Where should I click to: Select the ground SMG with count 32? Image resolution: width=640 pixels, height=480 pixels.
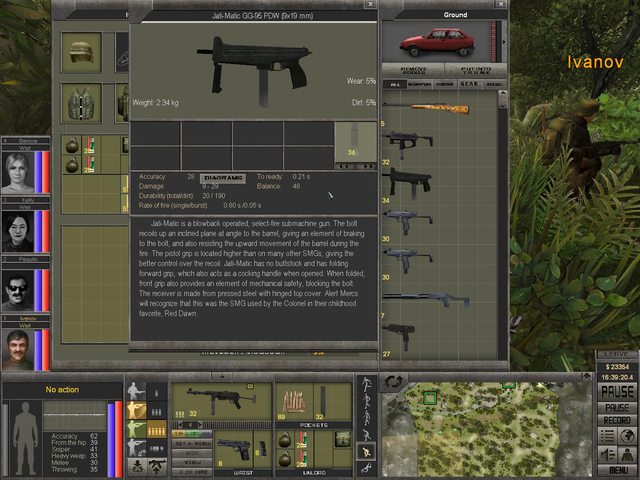pos(407,144)
